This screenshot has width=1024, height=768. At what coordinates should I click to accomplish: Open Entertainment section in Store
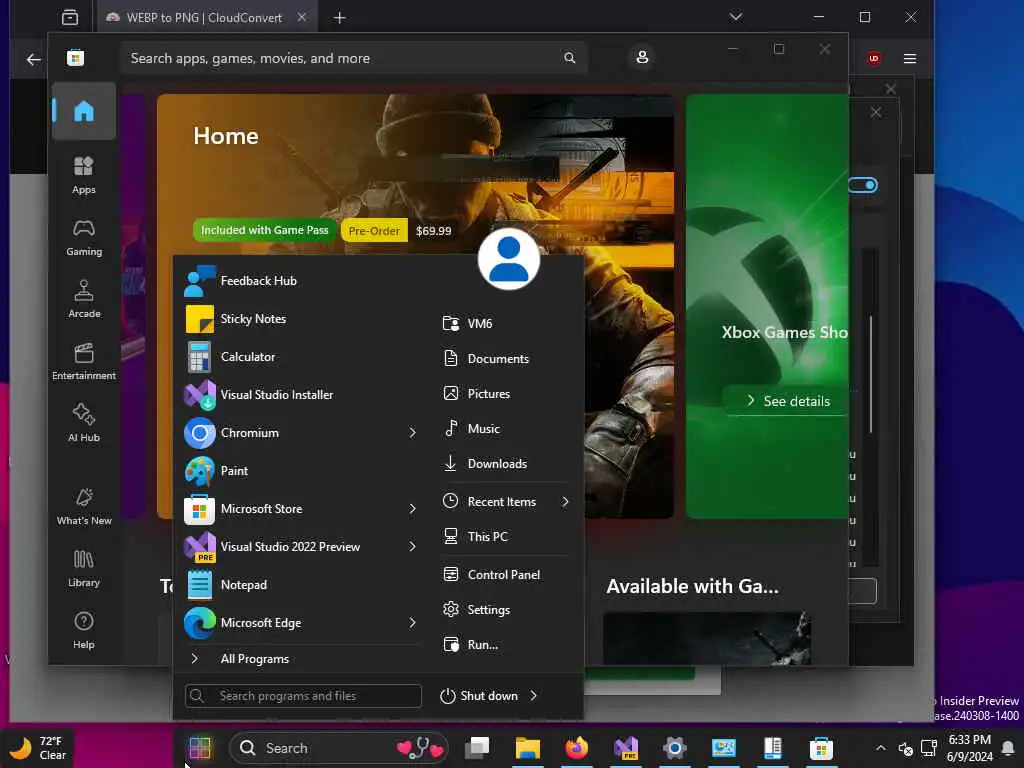[84, 362]
